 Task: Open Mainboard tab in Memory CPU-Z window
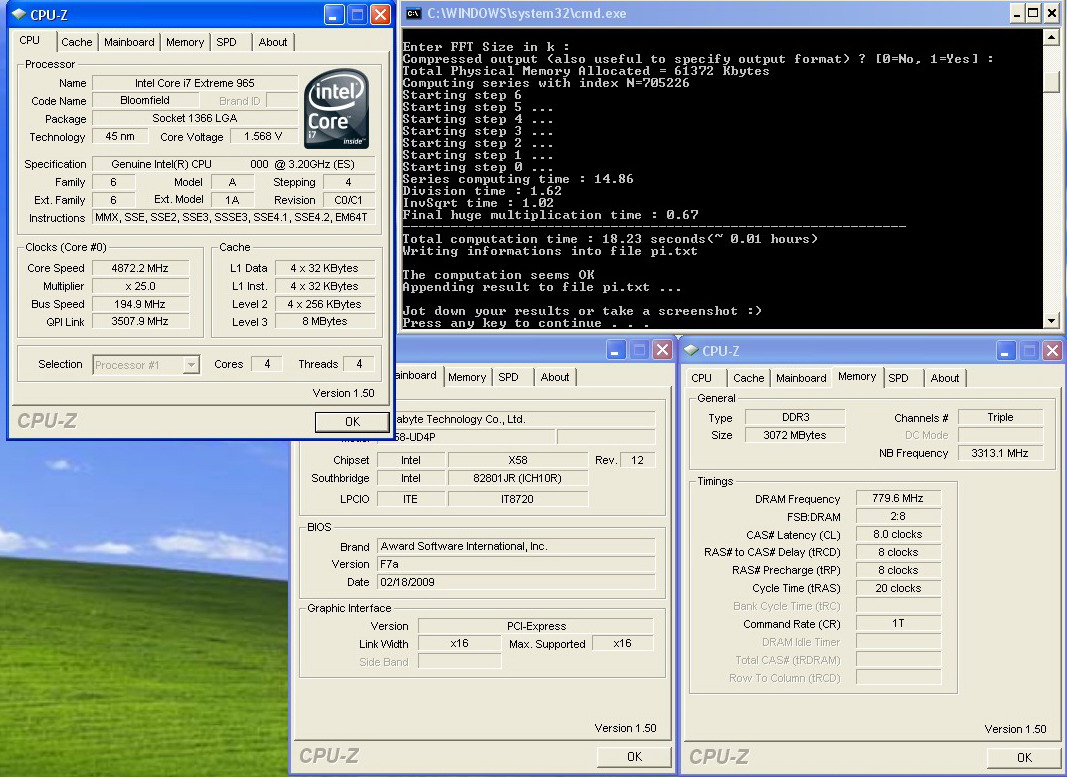pos(801,378)
